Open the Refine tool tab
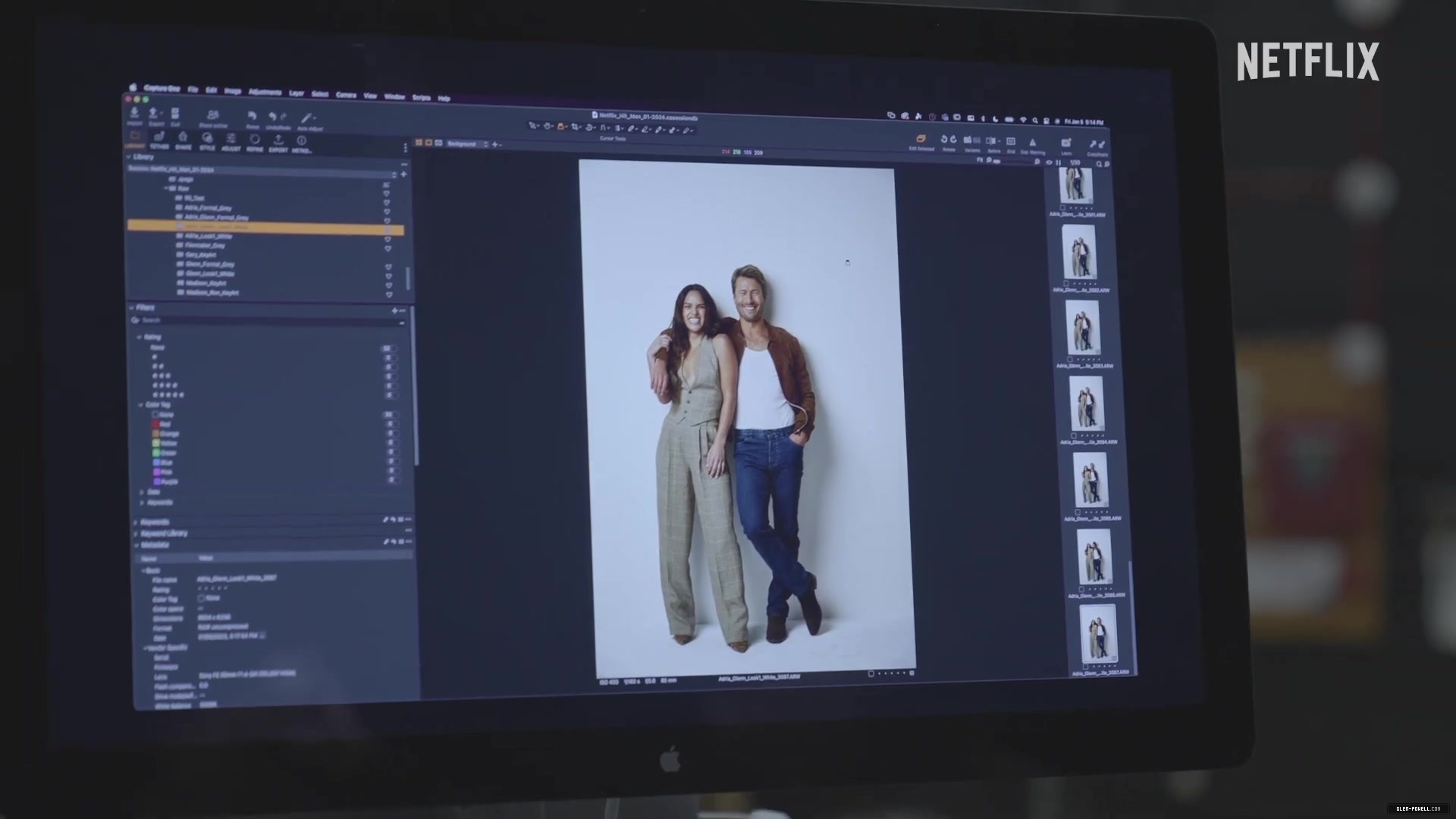 [255, 143]
